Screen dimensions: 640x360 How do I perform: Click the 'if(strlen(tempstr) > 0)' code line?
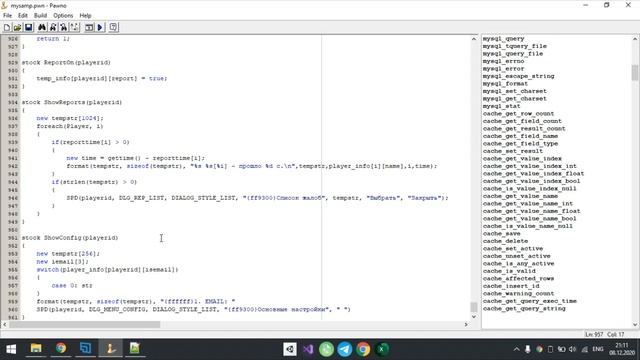point(94,182)
